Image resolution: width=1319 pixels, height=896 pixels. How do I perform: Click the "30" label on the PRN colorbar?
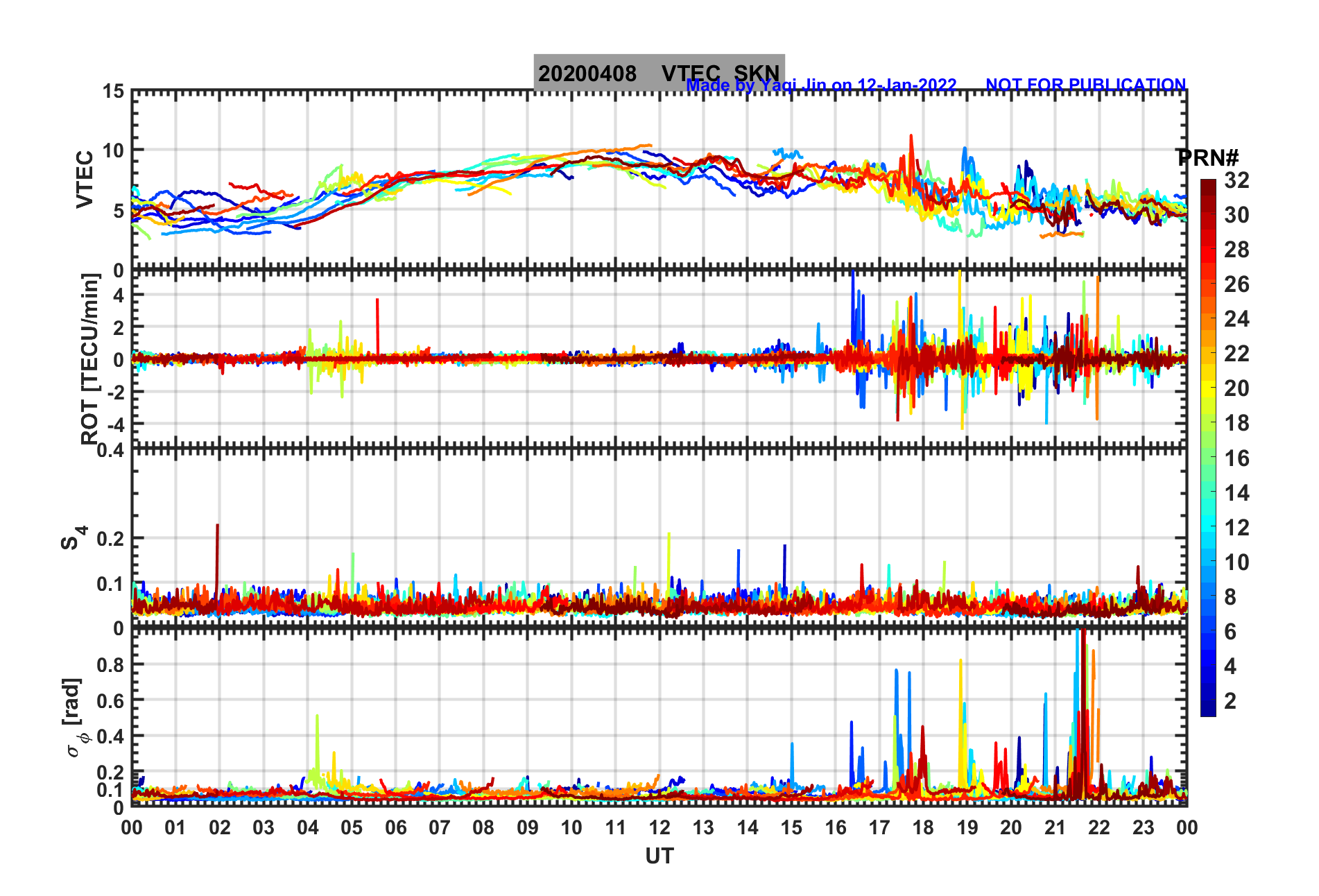(x=1236, y=215)
